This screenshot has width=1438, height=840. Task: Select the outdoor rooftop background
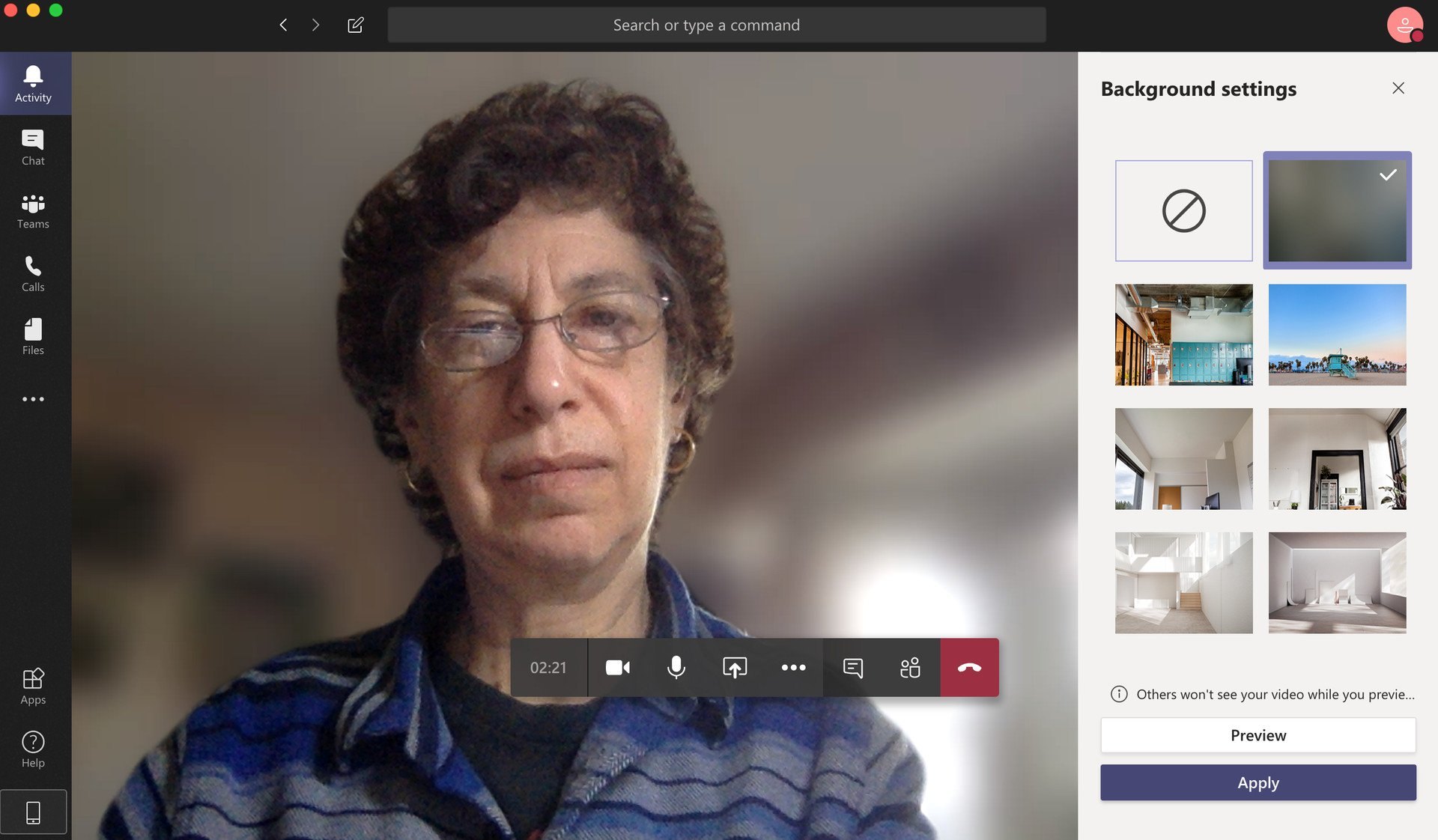1337,334
